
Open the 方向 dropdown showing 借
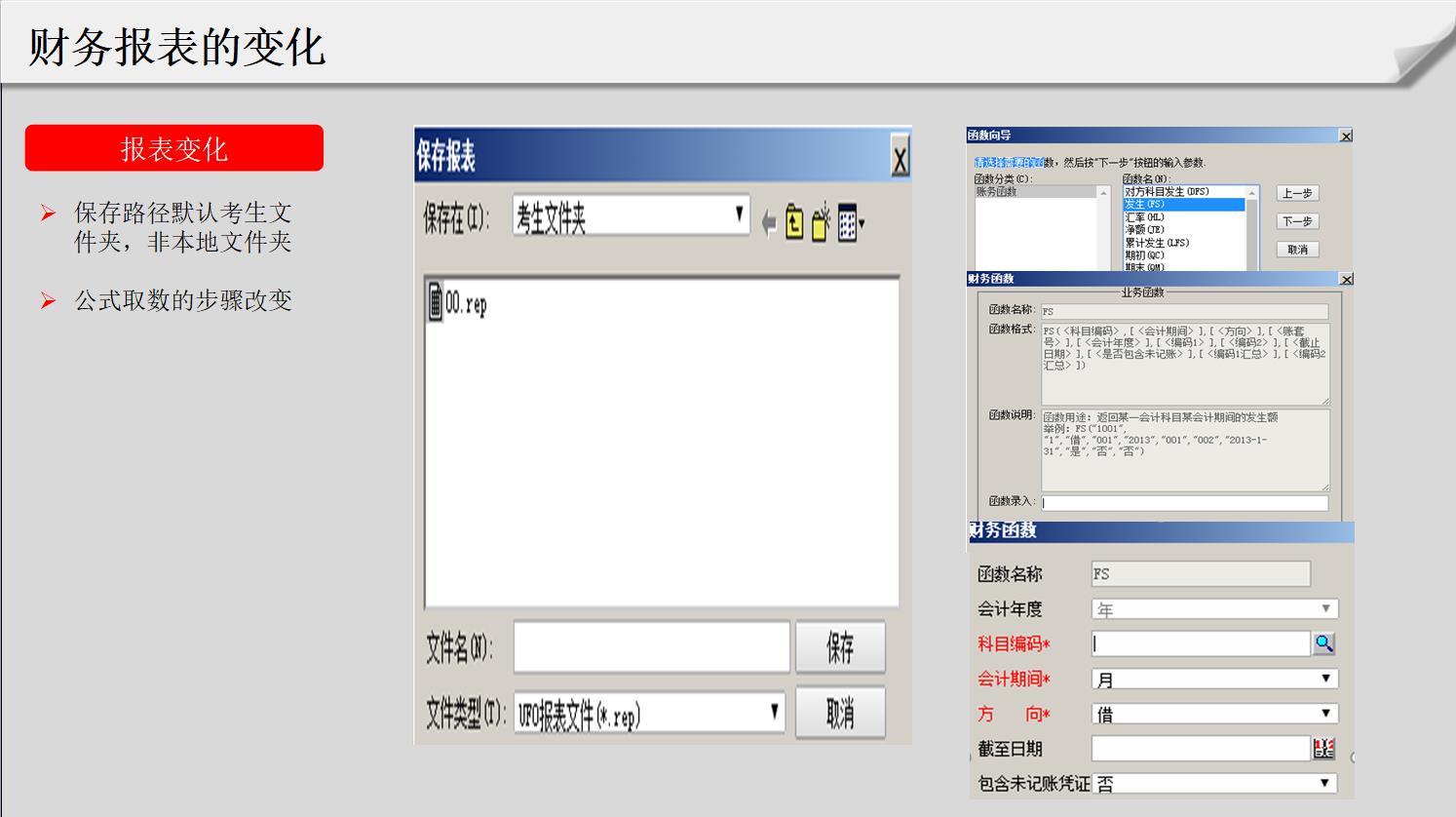1325,714
